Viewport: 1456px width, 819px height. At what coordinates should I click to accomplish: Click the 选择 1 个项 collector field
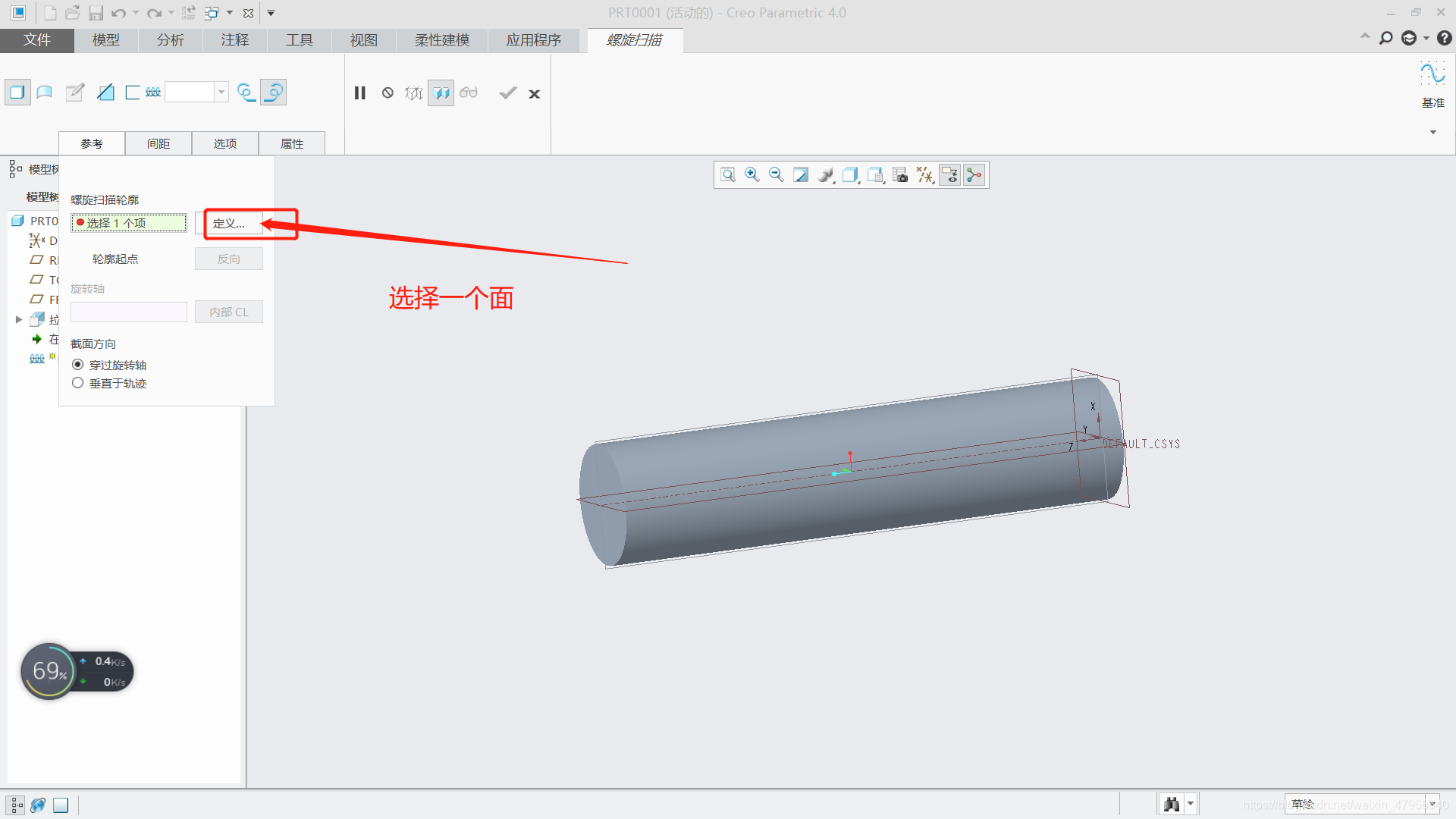coord(129,223)
